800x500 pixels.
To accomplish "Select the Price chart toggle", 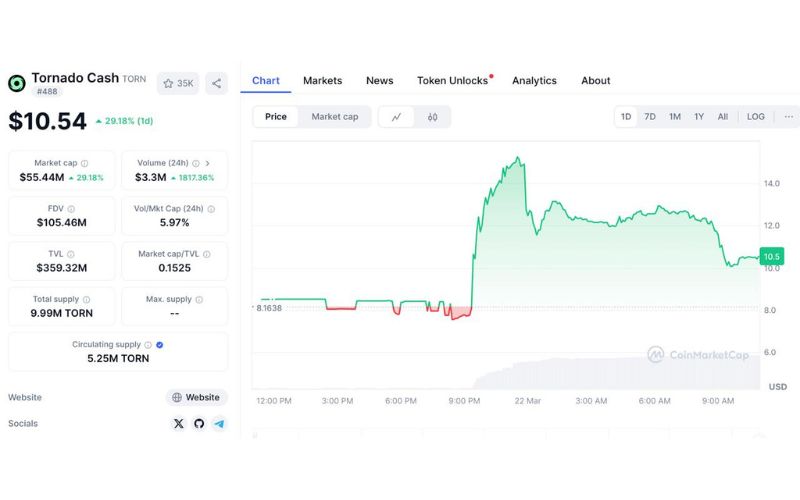I will (x=276, y=117).
